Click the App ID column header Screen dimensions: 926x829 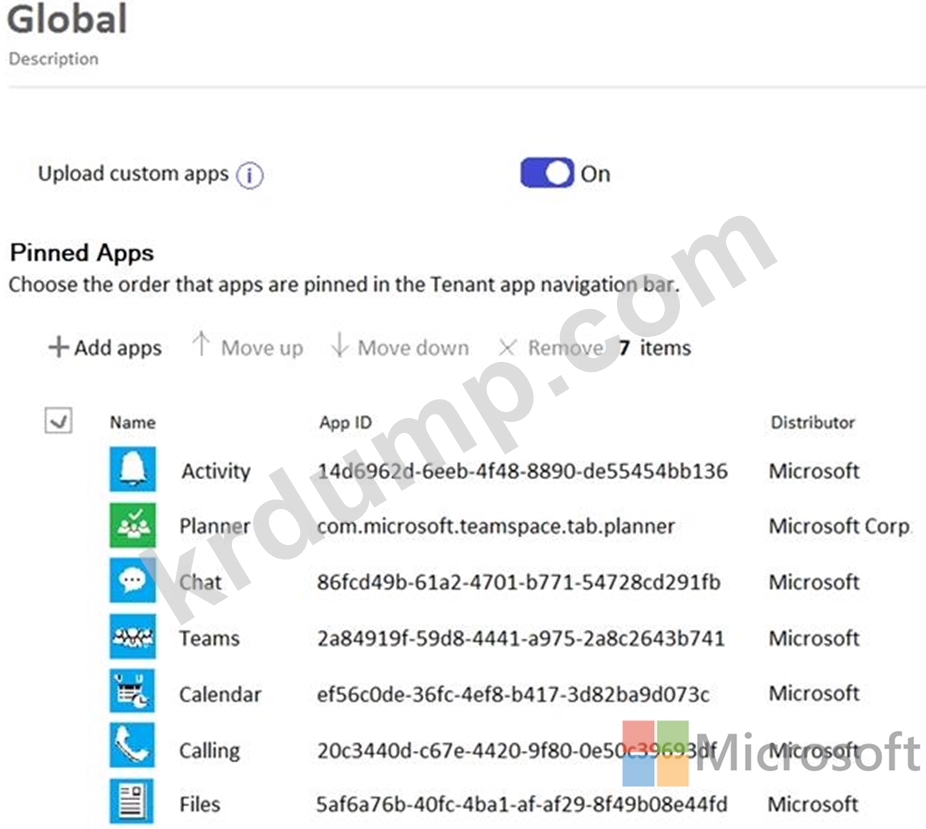click(347, 423)
